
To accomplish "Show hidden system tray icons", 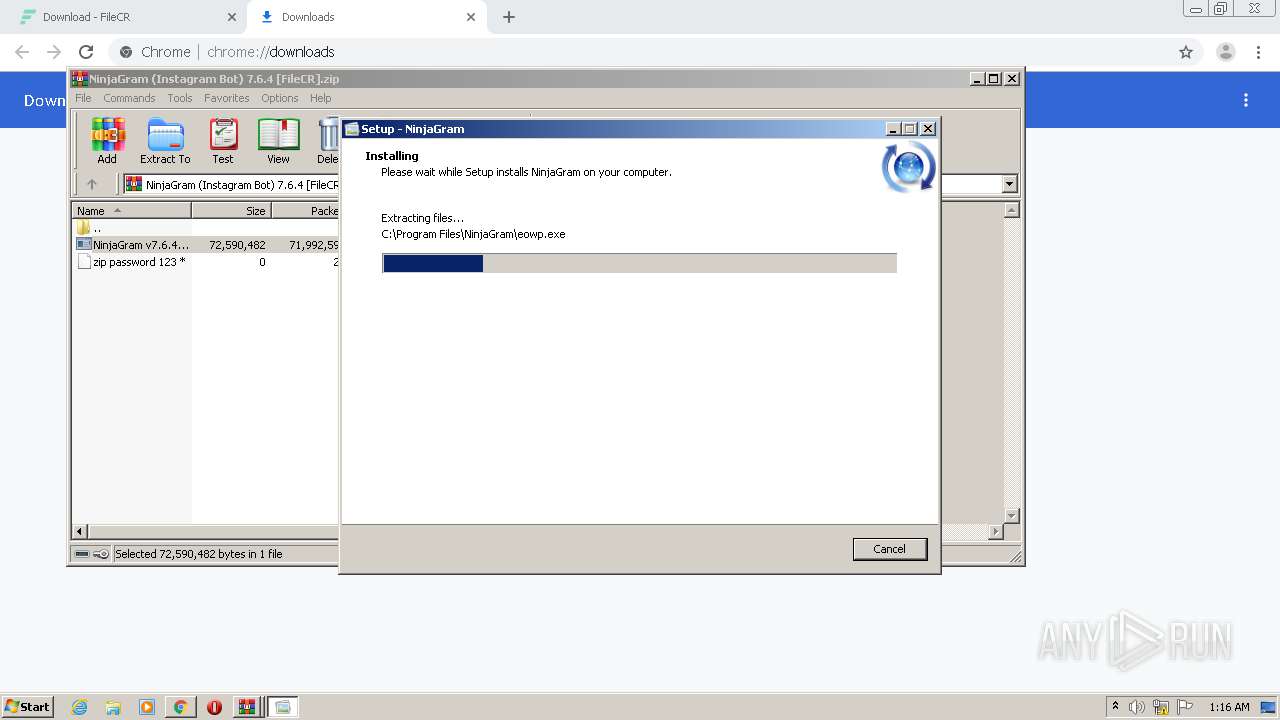I will [1115, 707].
